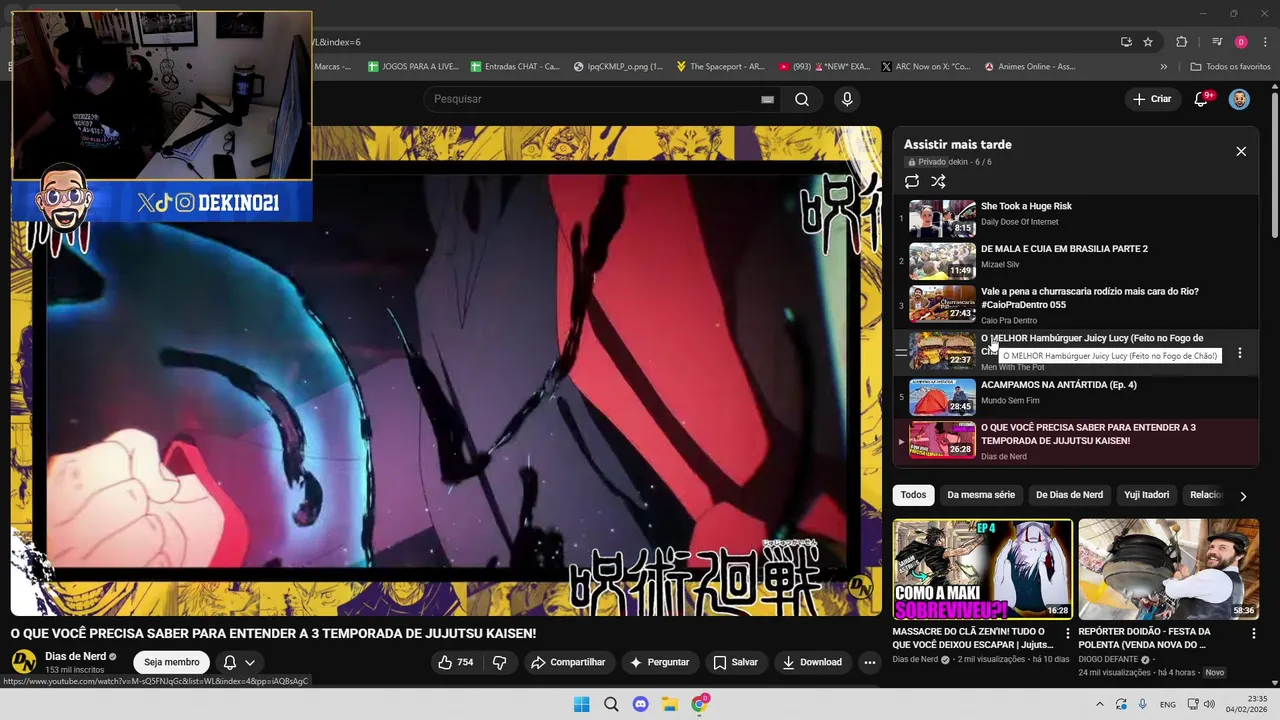Open options for MASSACRE DO CLÃ ZEN'IN video
Image resolution: width=1280 pixels, height=720 pixels.
[x=1068, y=633]
